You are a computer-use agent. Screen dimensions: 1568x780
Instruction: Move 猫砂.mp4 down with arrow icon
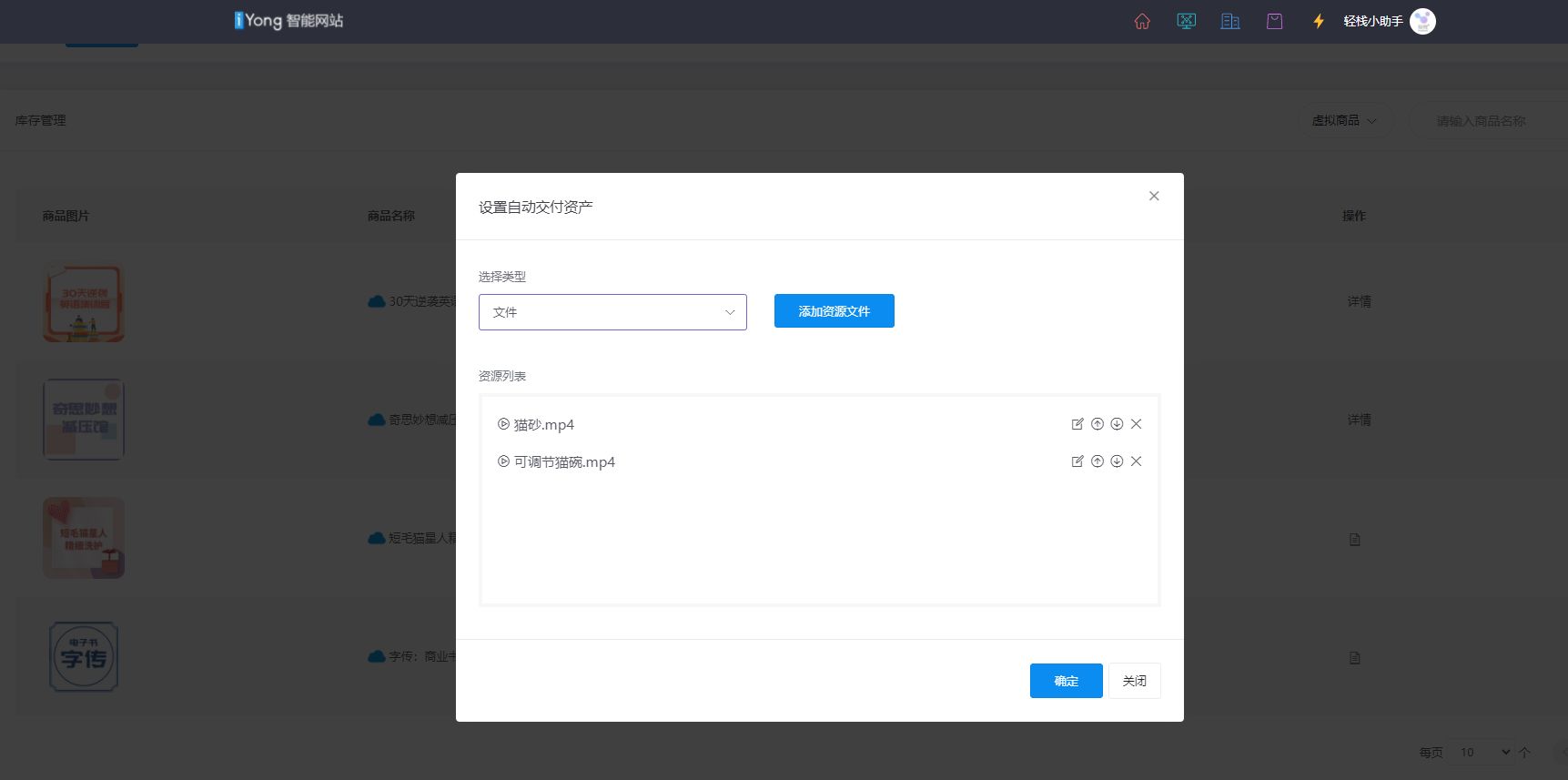1117,424
